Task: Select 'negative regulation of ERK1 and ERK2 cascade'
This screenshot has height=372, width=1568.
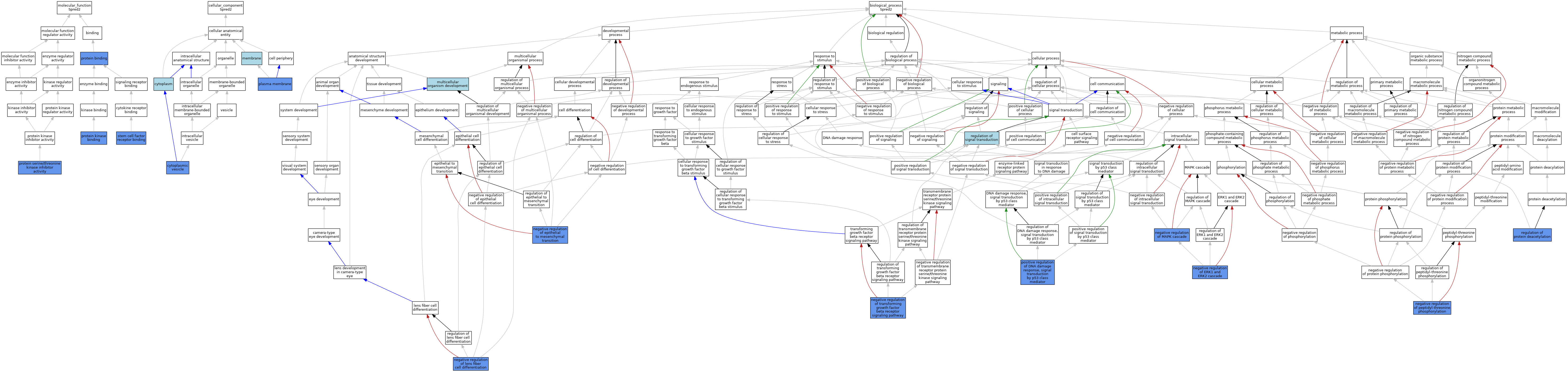Action: point(1210,272)
